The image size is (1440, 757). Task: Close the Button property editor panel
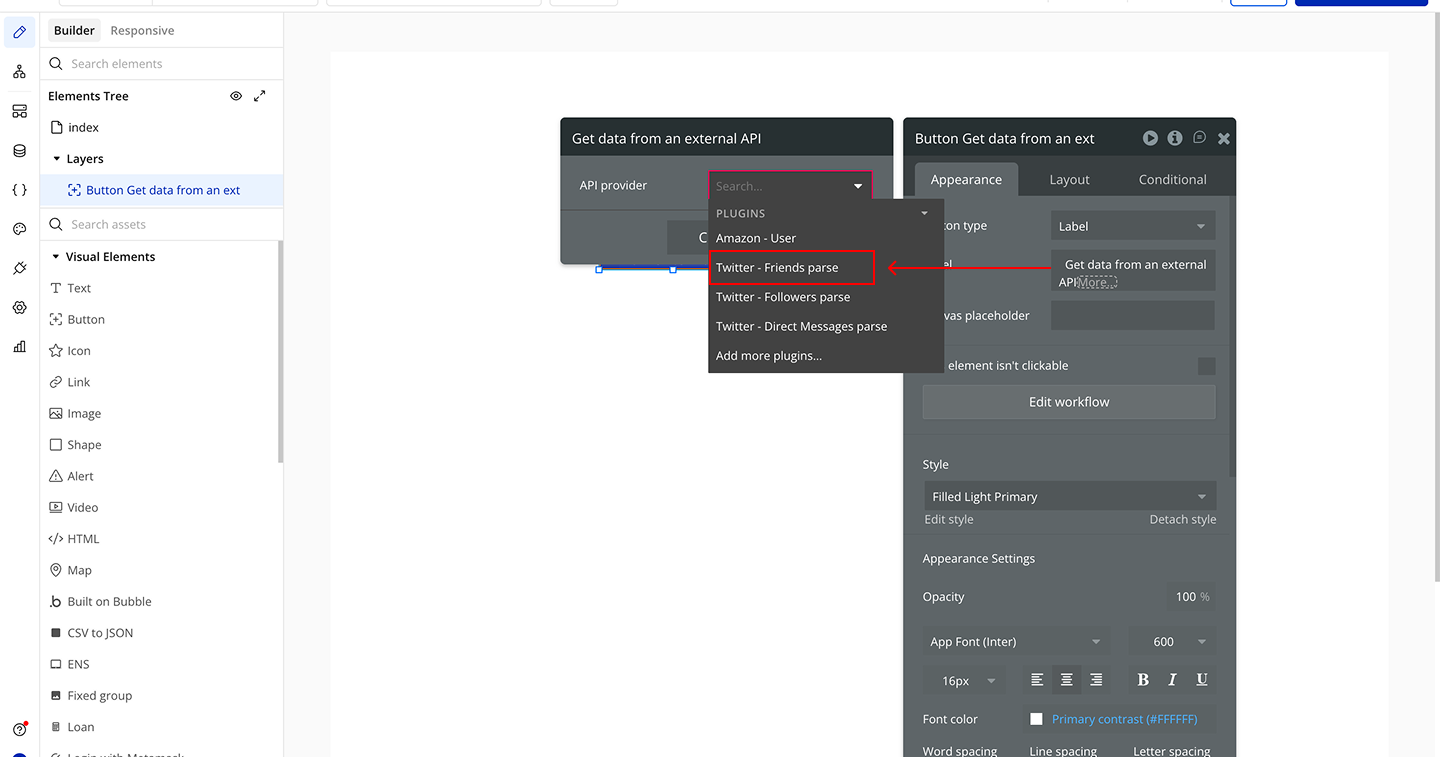1223,139
